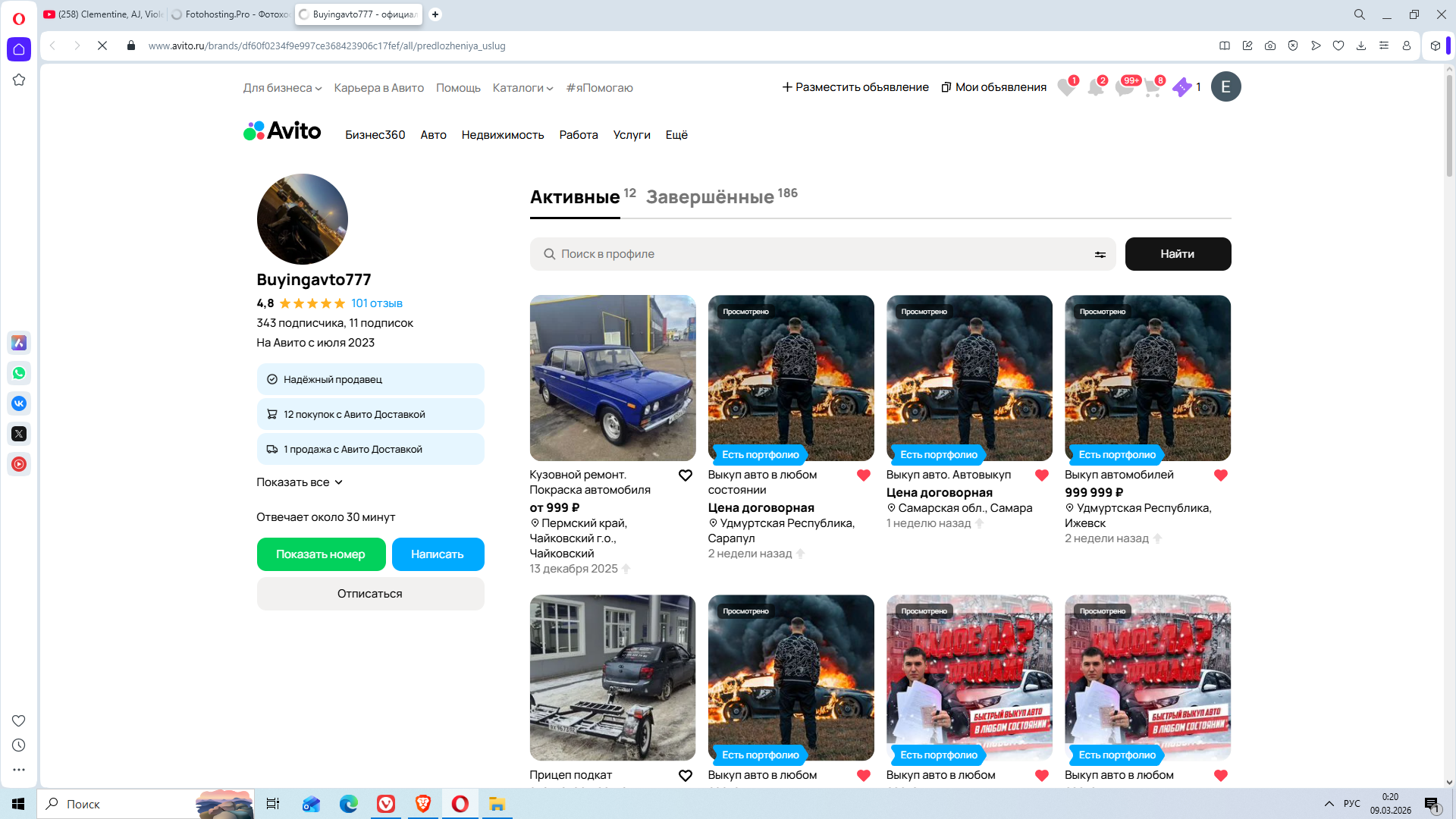Image resolution: width=1456 pixels, height=819 pixels.
Task: Open WhatsApp in Opera sidebar
Action: [x=19, y=373]
